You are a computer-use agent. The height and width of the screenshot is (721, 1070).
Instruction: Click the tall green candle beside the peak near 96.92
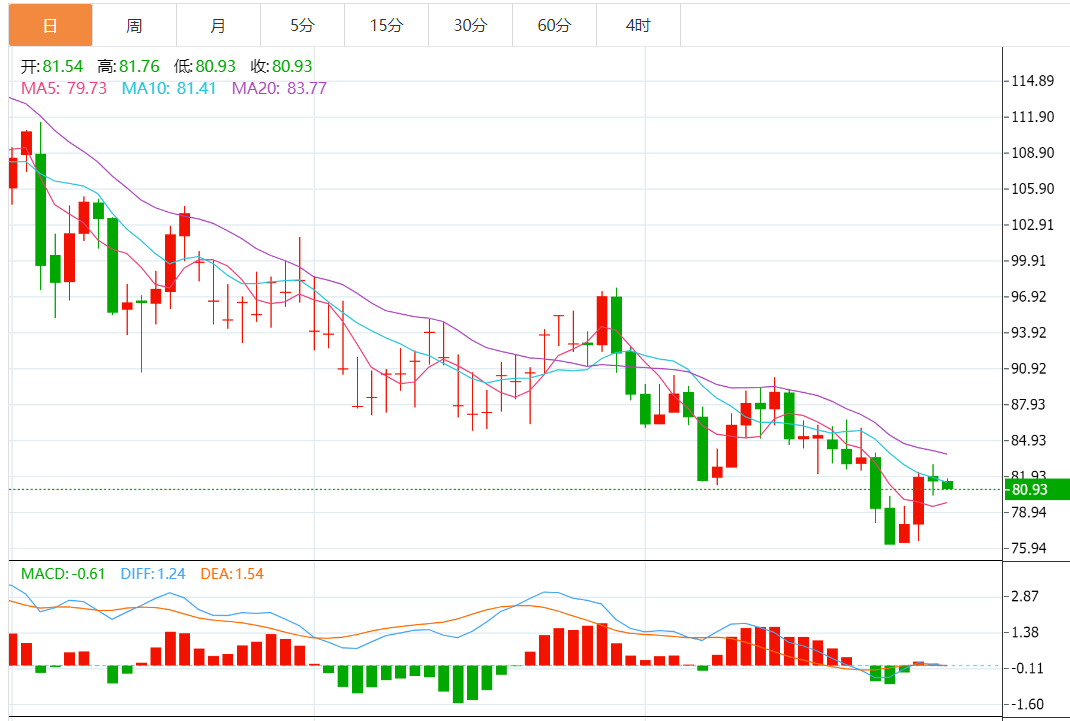tap(616, 325)
